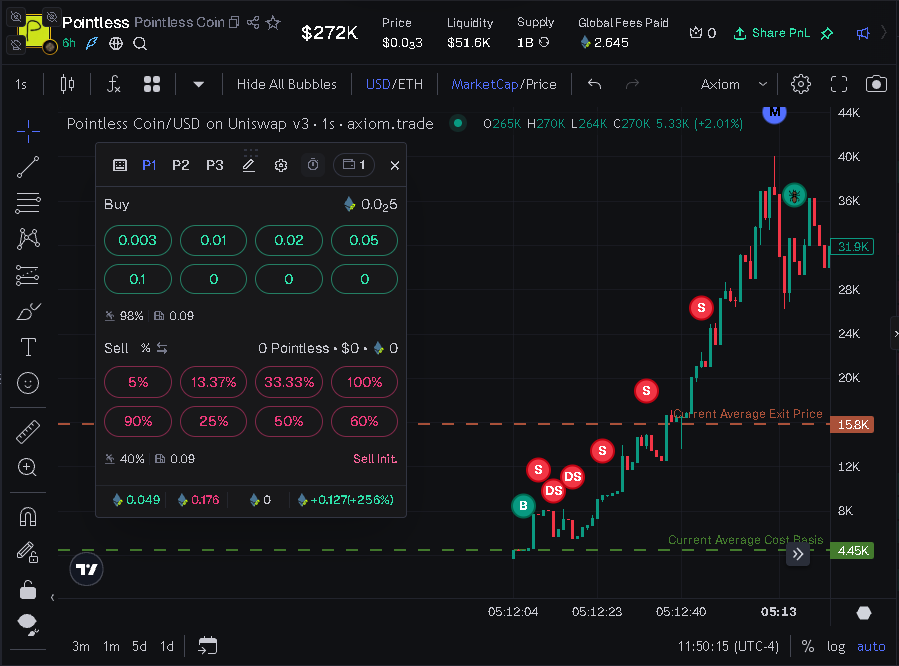Open wallet selector showing 1
Image resolution: width=899 pixels, height=666 pixels.
354,165
